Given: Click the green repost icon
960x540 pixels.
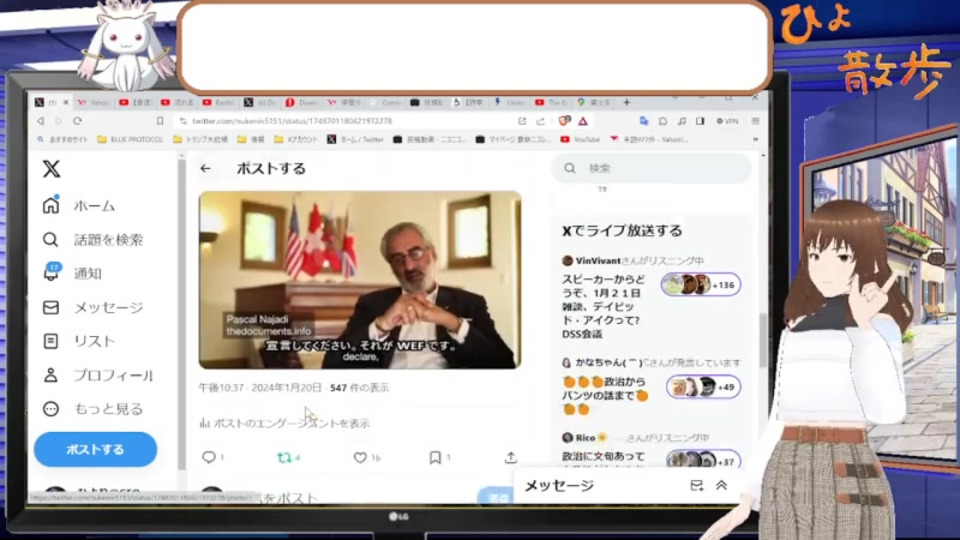Looking at the screenshot, I should coord(284,457).
